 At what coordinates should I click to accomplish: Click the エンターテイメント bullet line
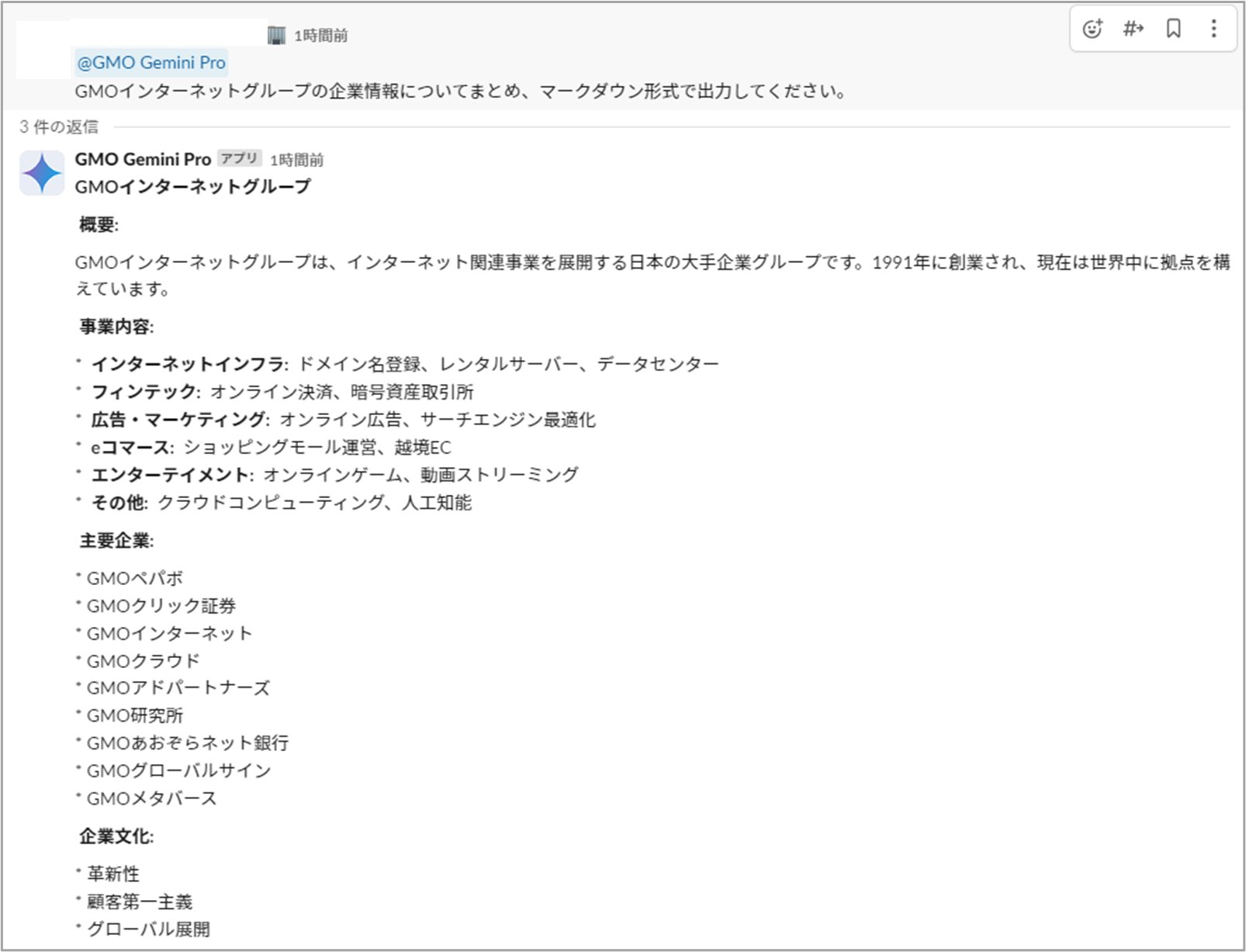point(327,475)
